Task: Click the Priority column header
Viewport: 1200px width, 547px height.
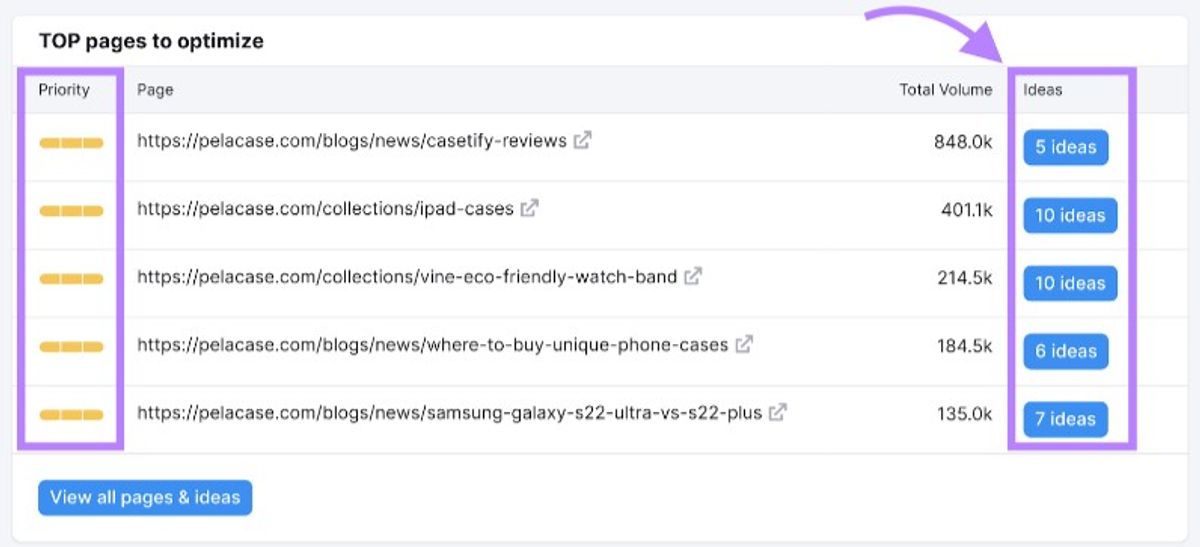Action: [x=64, y=90]
